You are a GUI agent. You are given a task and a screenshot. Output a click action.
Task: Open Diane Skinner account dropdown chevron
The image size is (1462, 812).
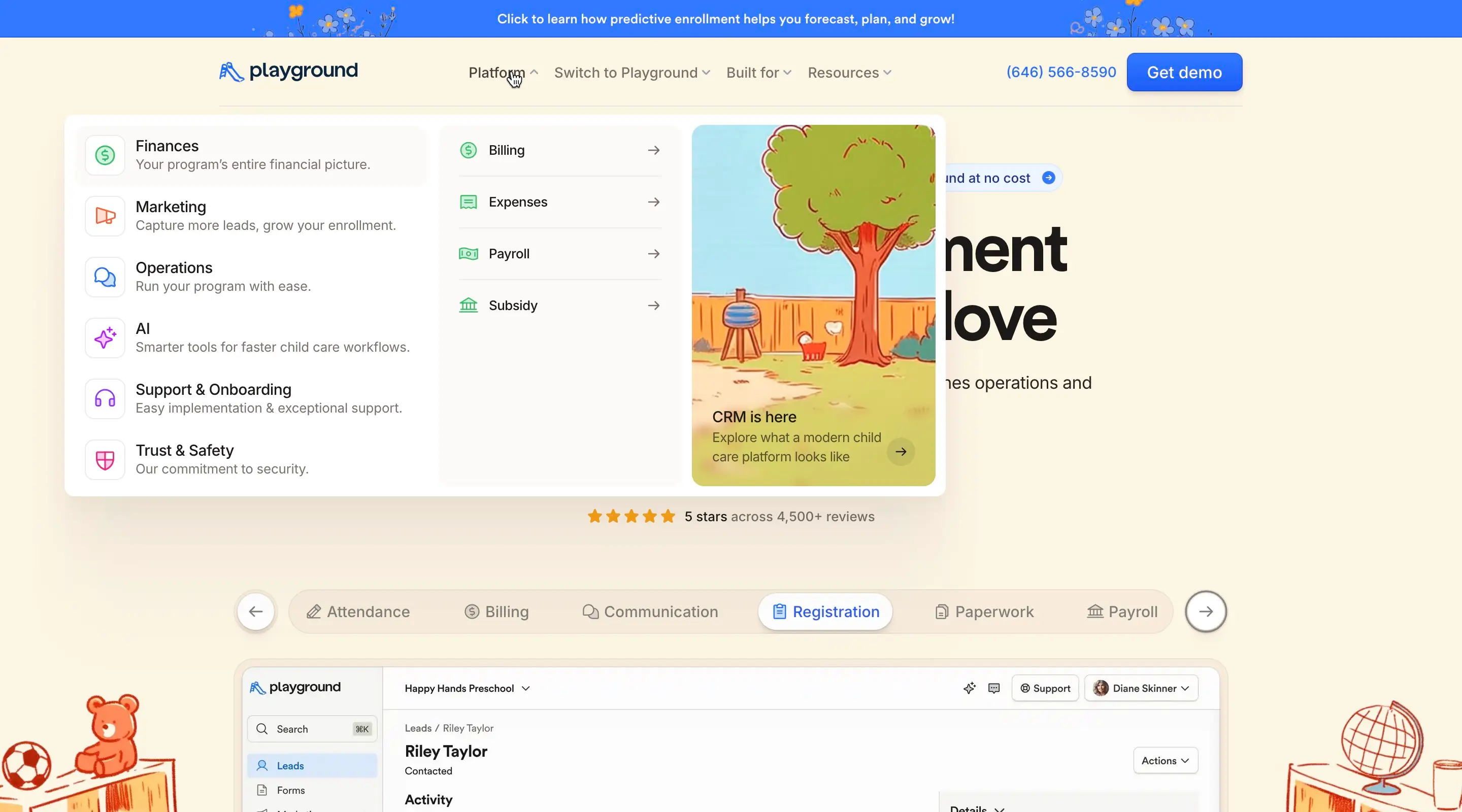[1185, 688]
